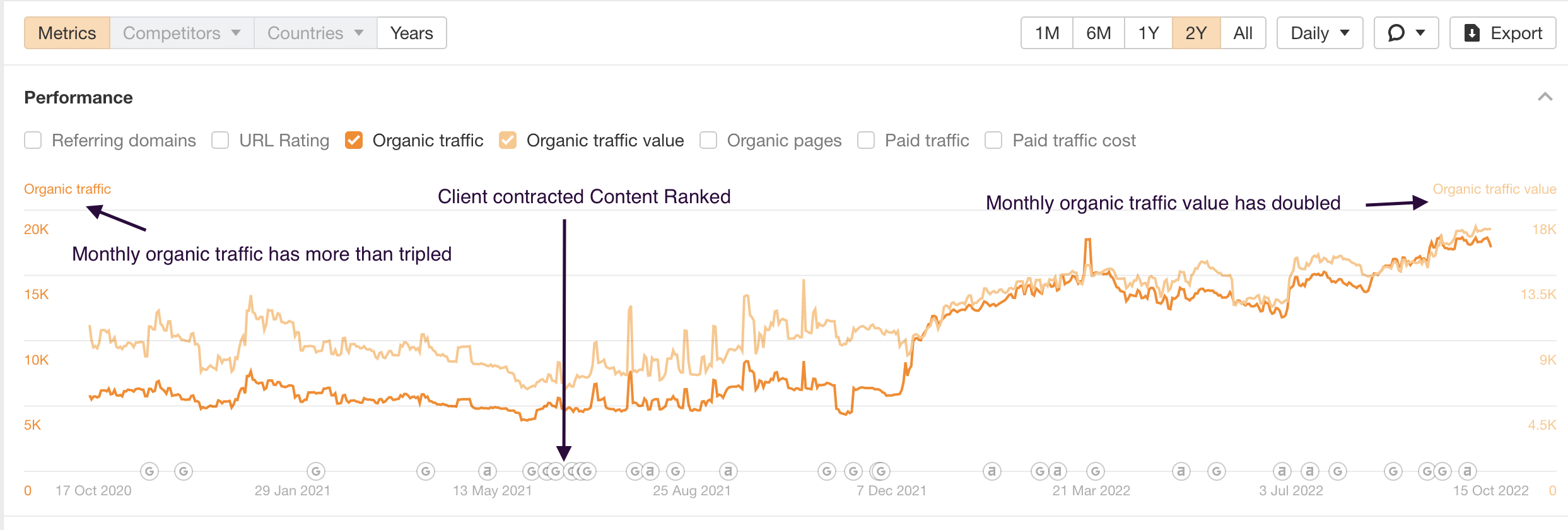Switch to the Metrics tab

[x=66, y=32]
